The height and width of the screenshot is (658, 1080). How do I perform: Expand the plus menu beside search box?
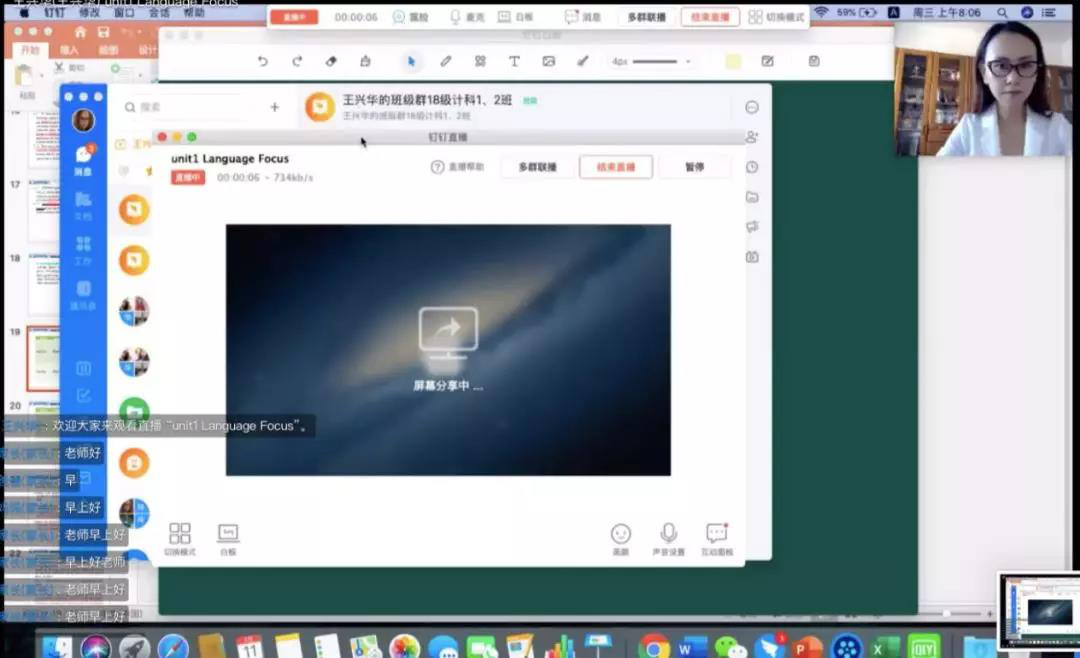pyautogui.click(x=275, y=107)
